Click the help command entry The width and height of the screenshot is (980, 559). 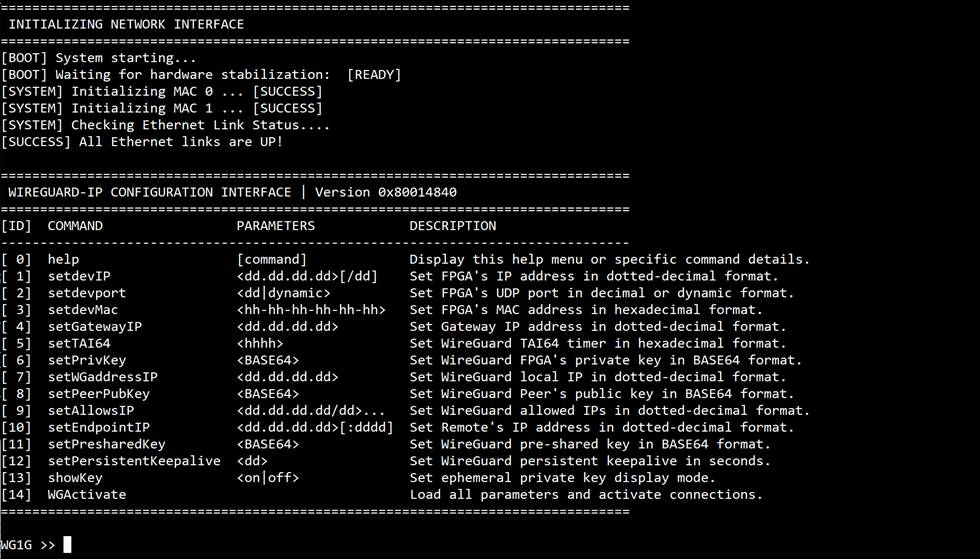pyautogui.click(x=63, y=259)
